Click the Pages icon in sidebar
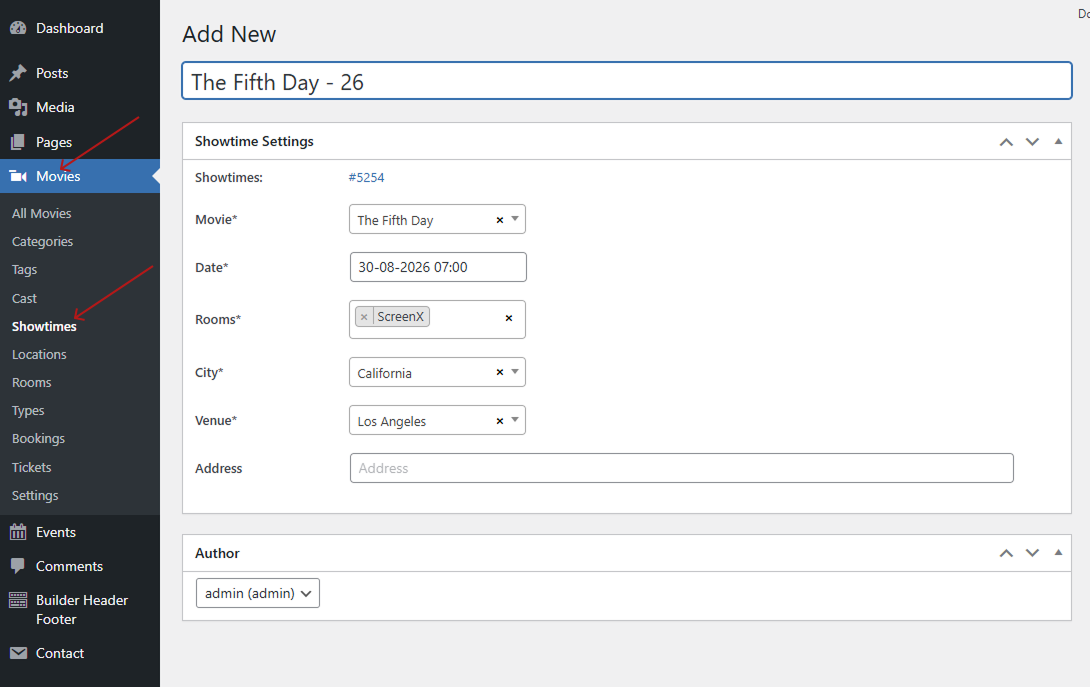The height and width of the screenshot is (687, 1090). click(x=18, y=142)
